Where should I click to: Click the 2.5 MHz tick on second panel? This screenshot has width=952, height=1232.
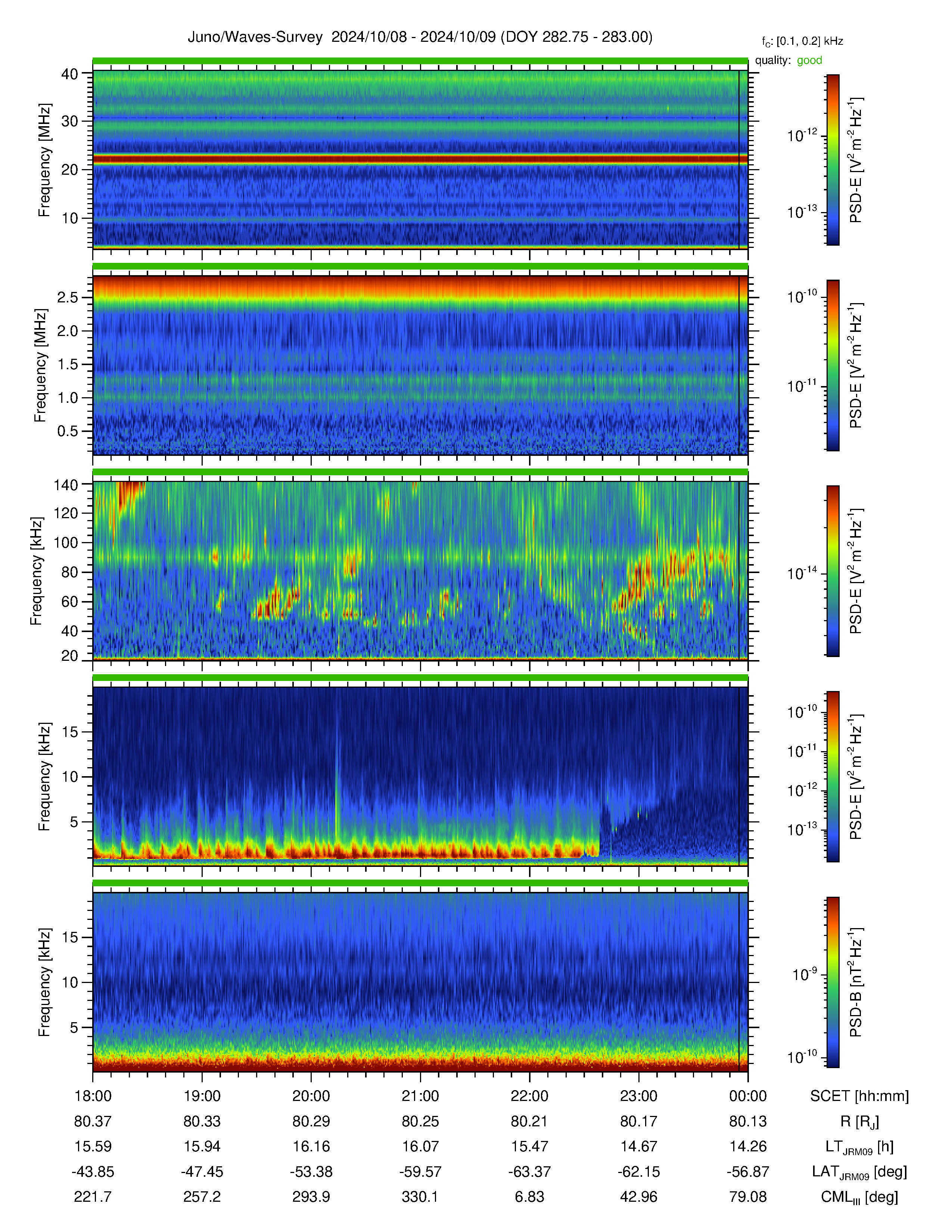[x=68, y=297]
